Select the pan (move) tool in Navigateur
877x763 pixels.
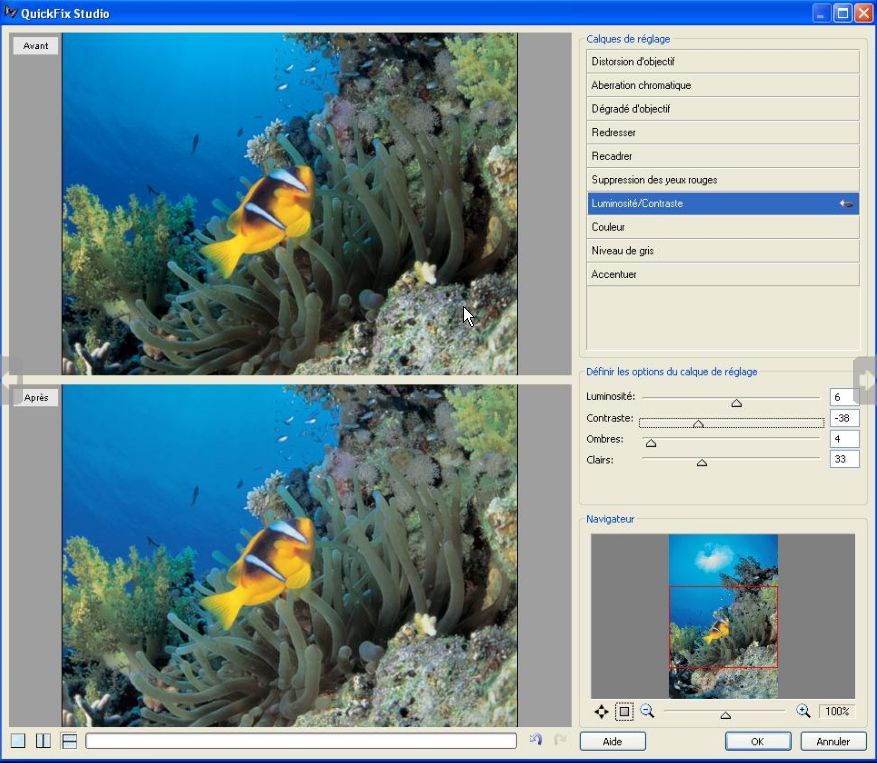pyautogui.click(x=601, y=712)
